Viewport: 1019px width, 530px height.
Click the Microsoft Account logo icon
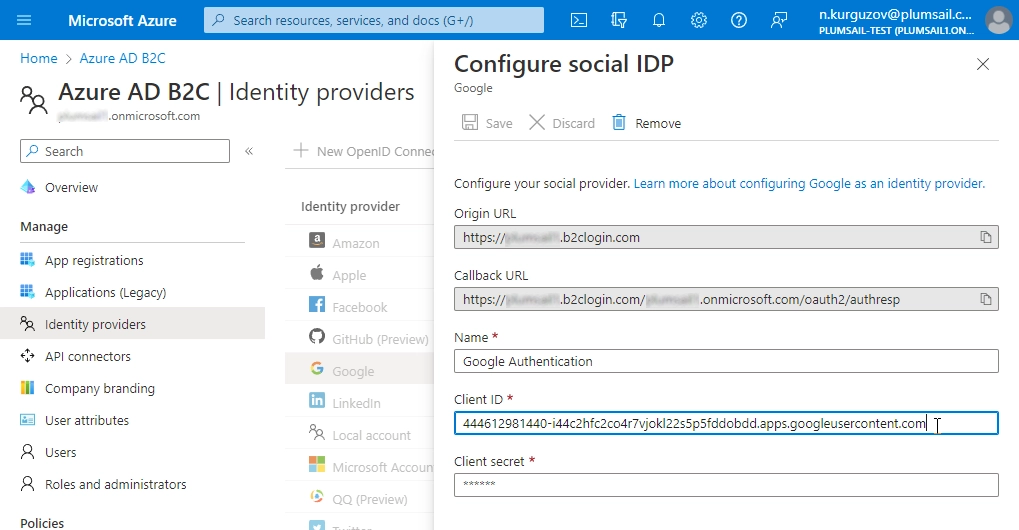(316, 464)
